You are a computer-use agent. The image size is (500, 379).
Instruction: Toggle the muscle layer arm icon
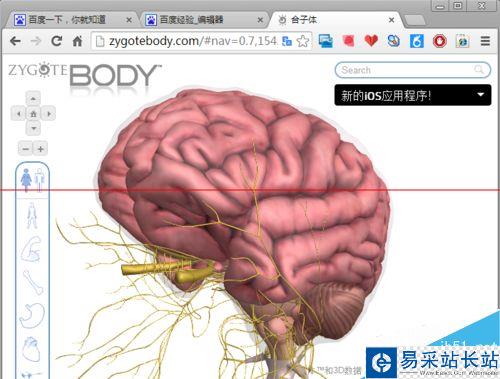32,249
